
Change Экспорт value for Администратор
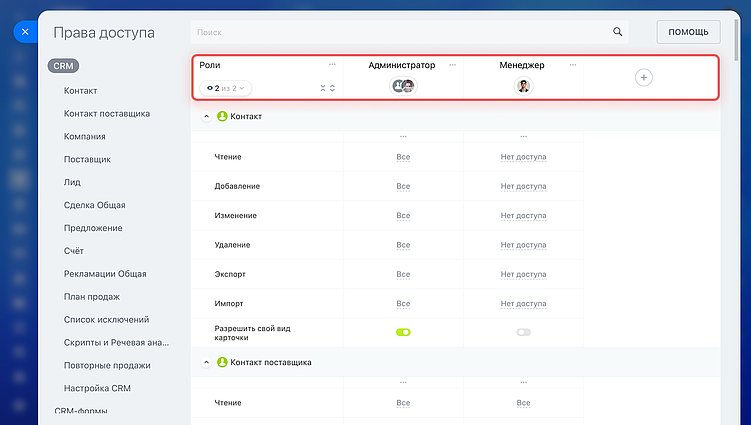pos(403,274)
